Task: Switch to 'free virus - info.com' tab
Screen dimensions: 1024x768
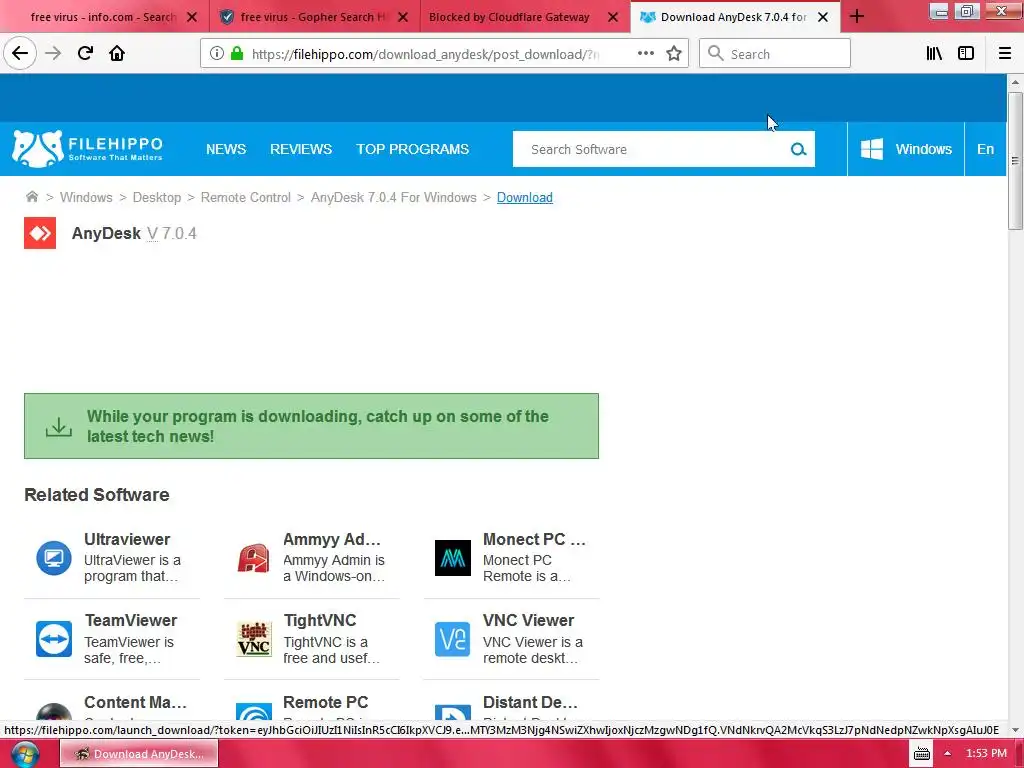Action: pyautogui.click(x=103, y=17)
